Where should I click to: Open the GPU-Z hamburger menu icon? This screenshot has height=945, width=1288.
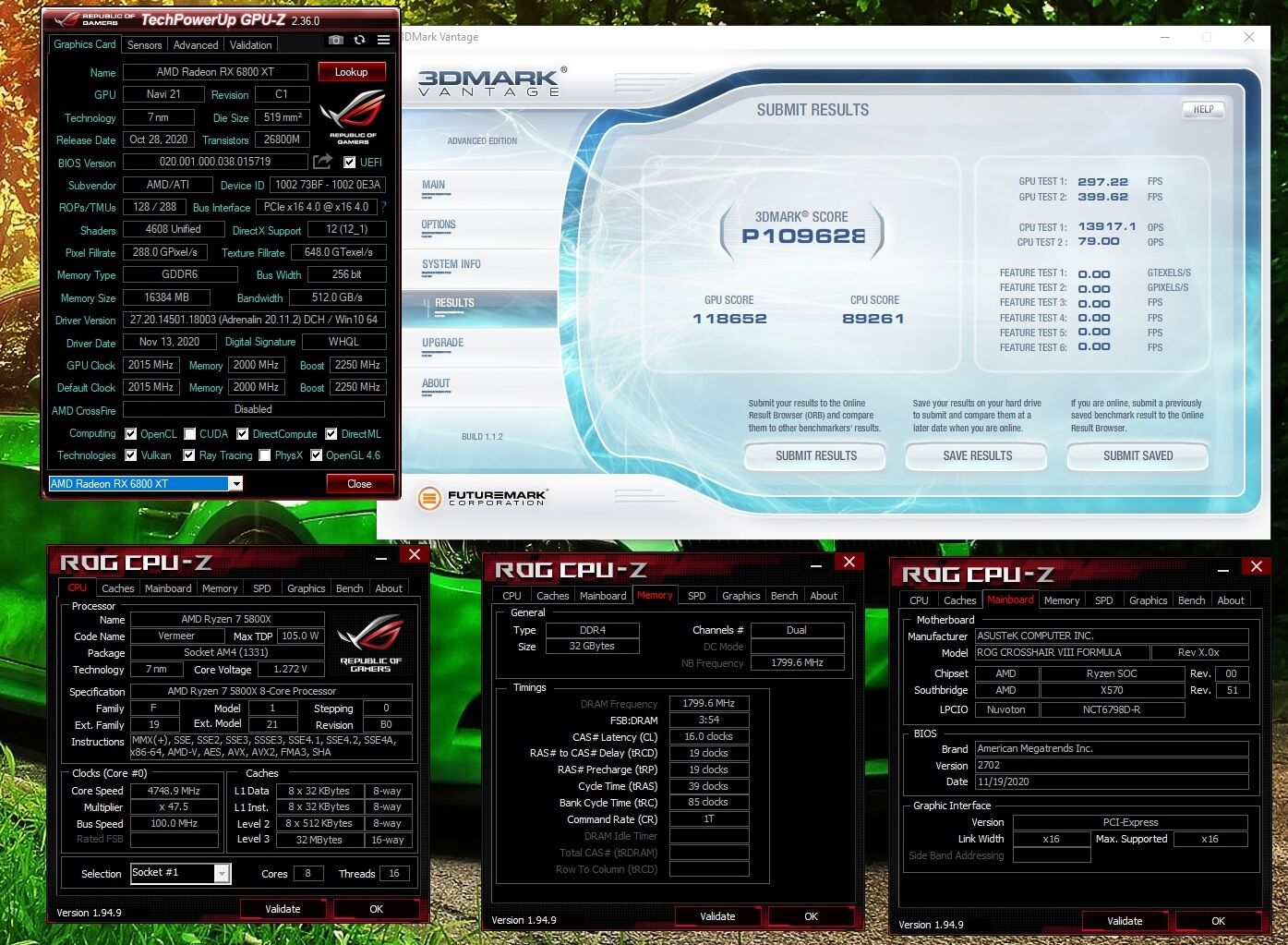tap(383, 40)
